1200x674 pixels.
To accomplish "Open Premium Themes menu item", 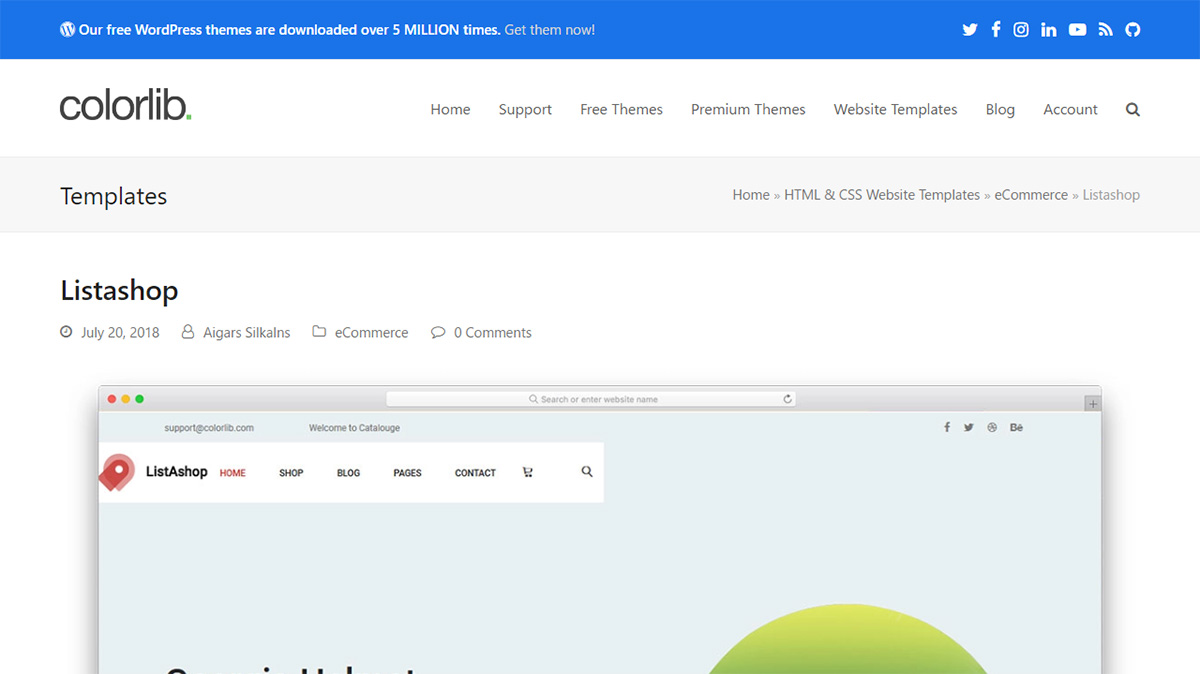I will coord(748,110).
